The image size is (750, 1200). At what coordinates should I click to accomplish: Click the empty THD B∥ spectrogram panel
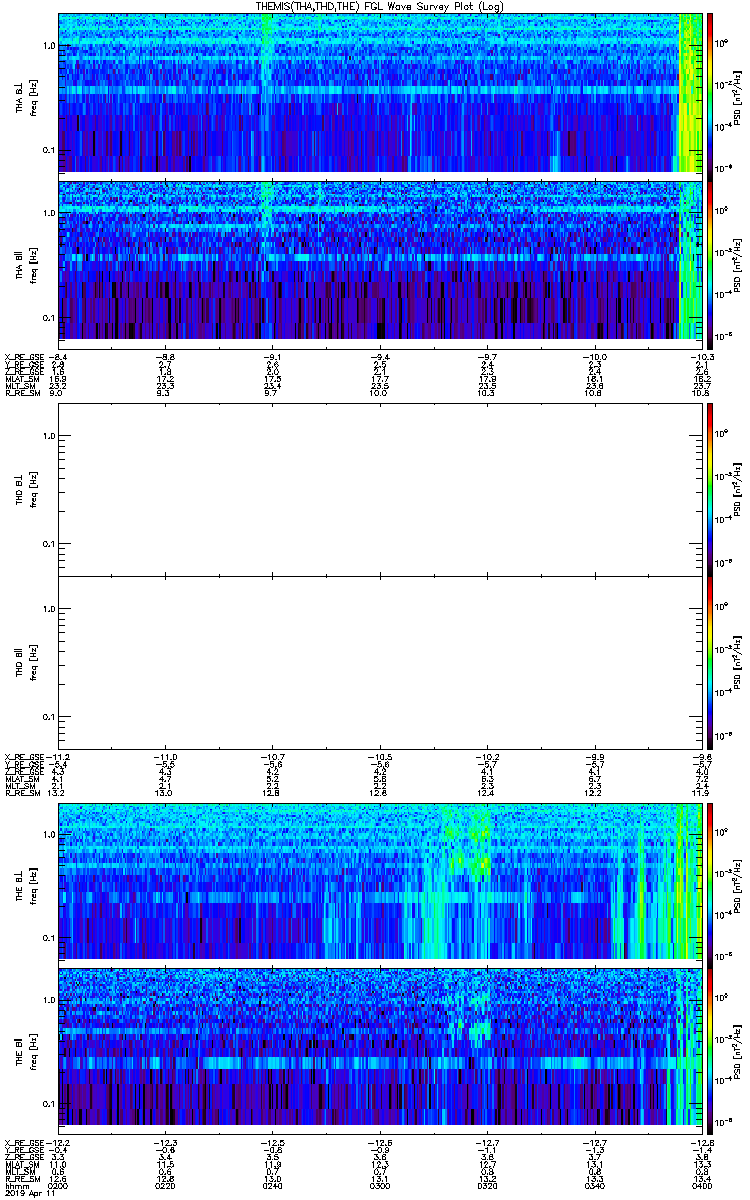pos(382,662)
